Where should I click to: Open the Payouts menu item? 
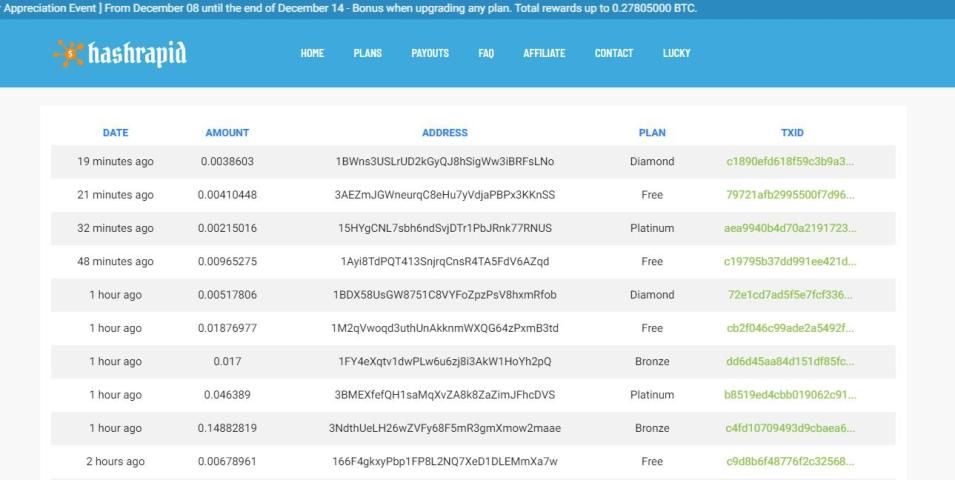click(x=430, y=53)
